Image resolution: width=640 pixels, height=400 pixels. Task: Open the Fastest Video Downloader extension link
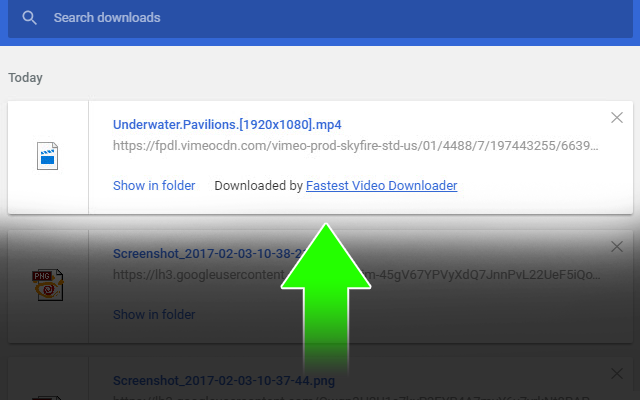(x=381, y=186)
